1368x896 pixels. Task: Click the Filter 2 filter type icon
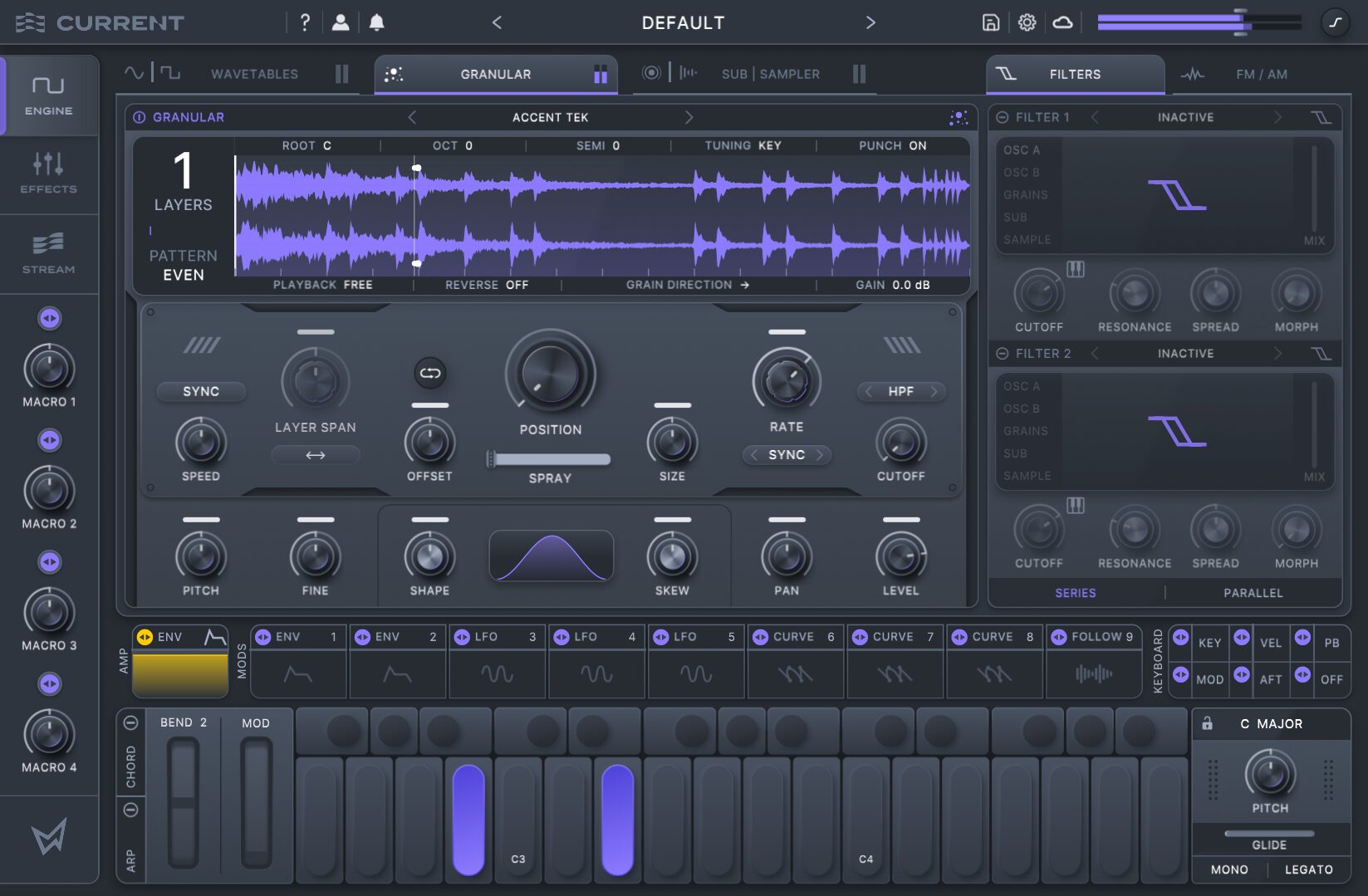tap(1321, 354)
